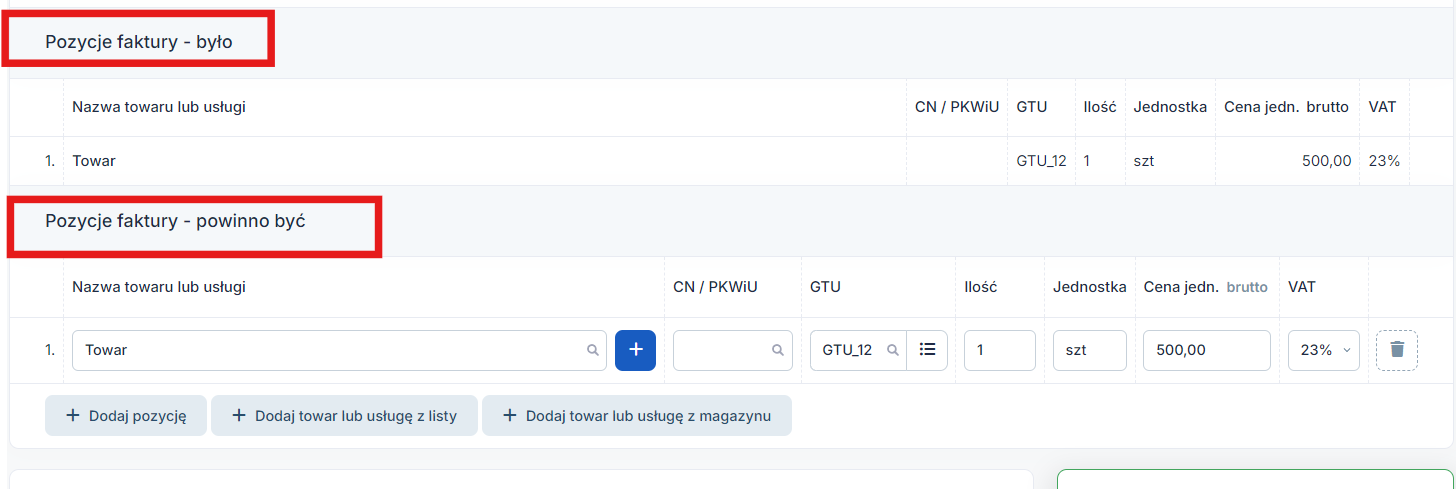Toggle the brutto label next to Cena jedn.
Viewport: 1456px width, 489px height.
tap(1247, 287)
